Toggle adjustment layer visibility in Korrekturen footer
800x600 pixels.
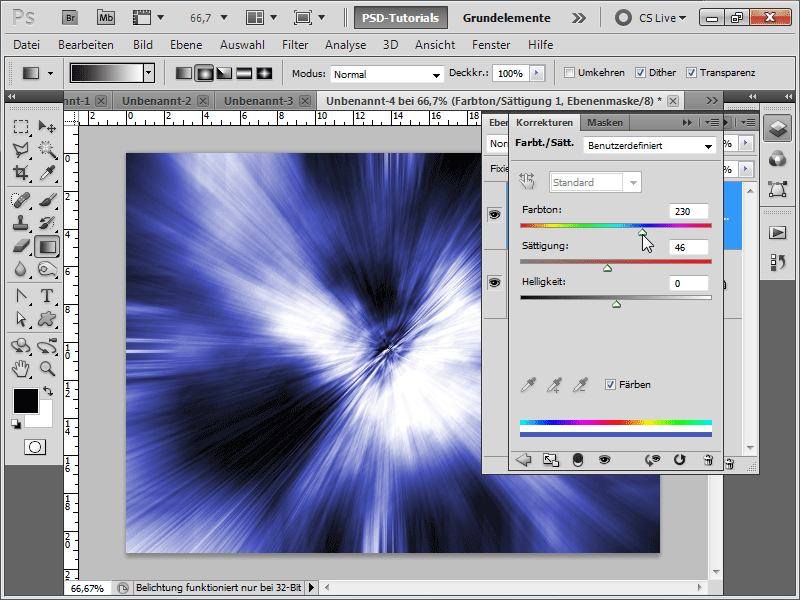click(605, 460)
